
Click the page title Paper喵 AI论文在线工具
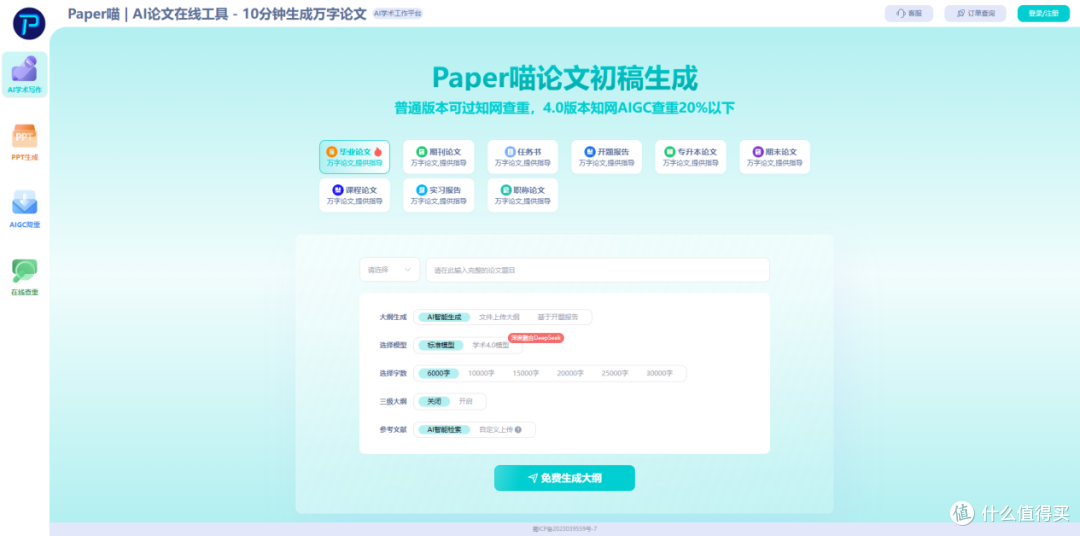(x=217, y=13)
